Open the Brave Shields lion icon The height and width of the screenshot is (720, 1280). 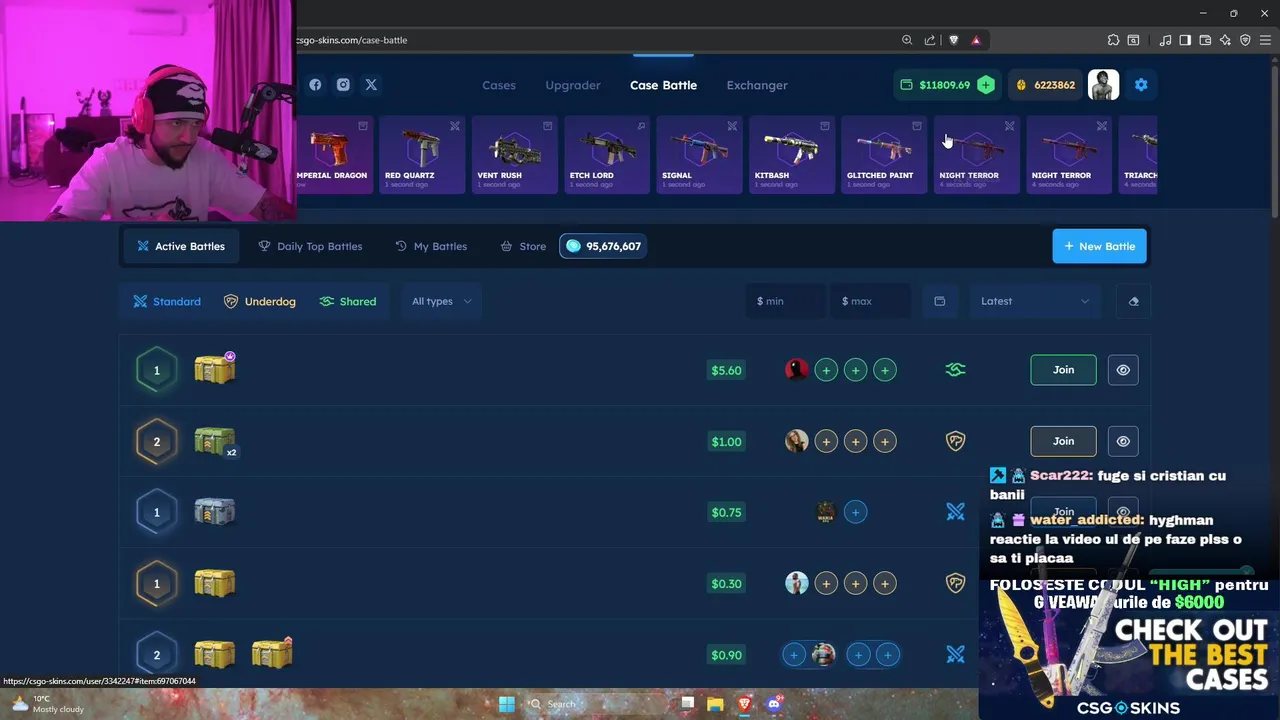pos(953,40)
